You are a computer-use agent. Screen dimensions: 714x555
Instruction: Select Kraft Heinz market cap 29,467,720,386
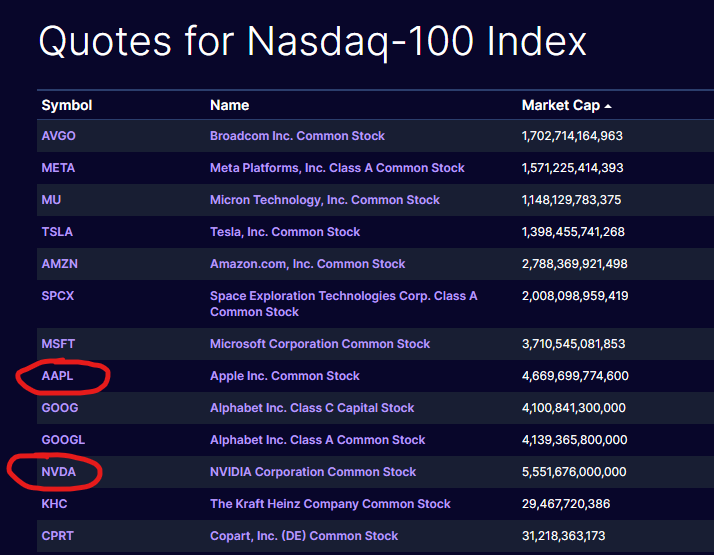coord(566,504)
